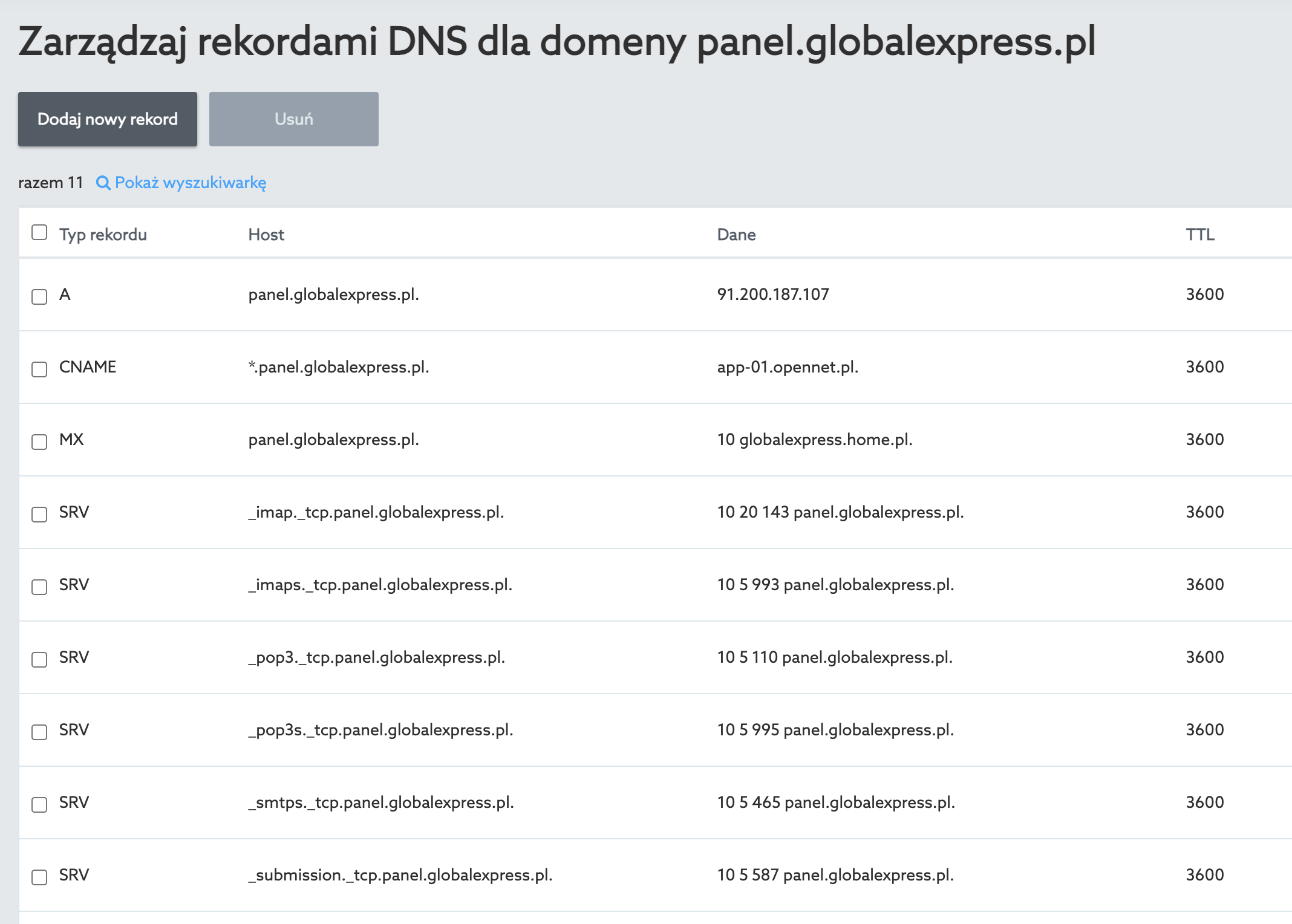Click 10 5 995 panel.globalexpress.pl. data

click(835, 730)
